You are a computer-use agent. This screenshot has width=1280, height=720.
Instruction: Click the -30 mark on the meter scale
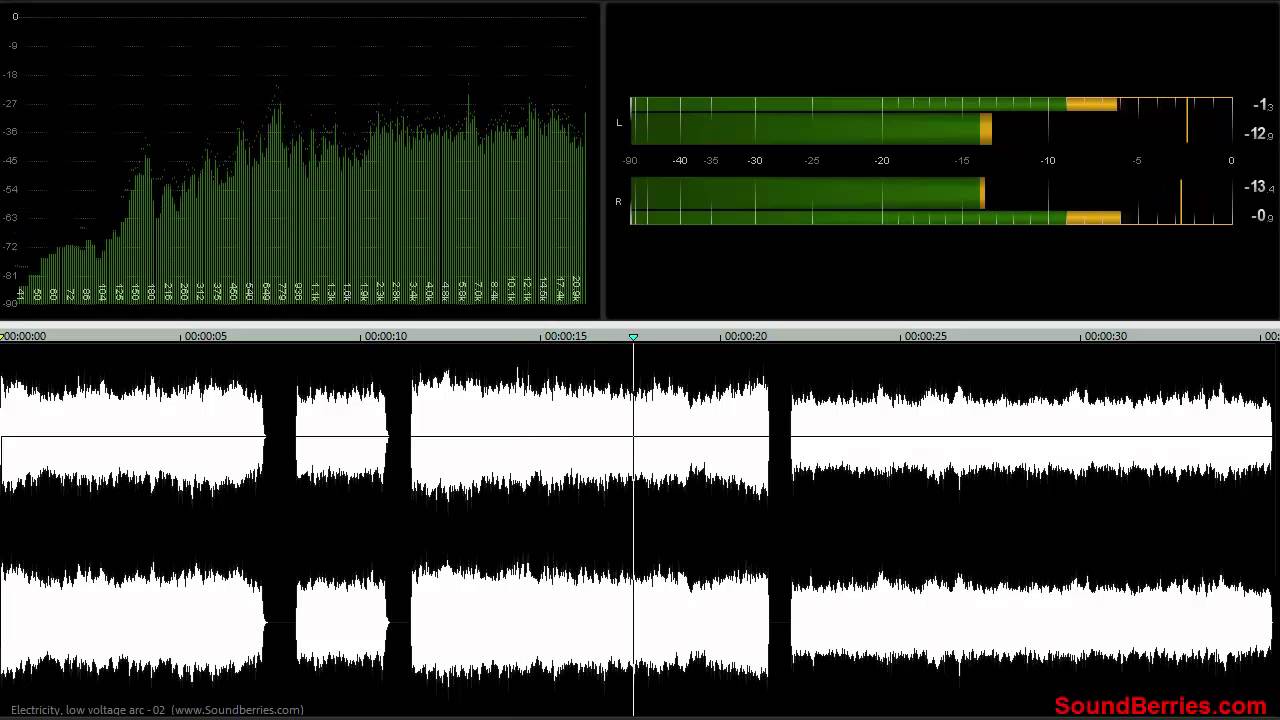755,161
